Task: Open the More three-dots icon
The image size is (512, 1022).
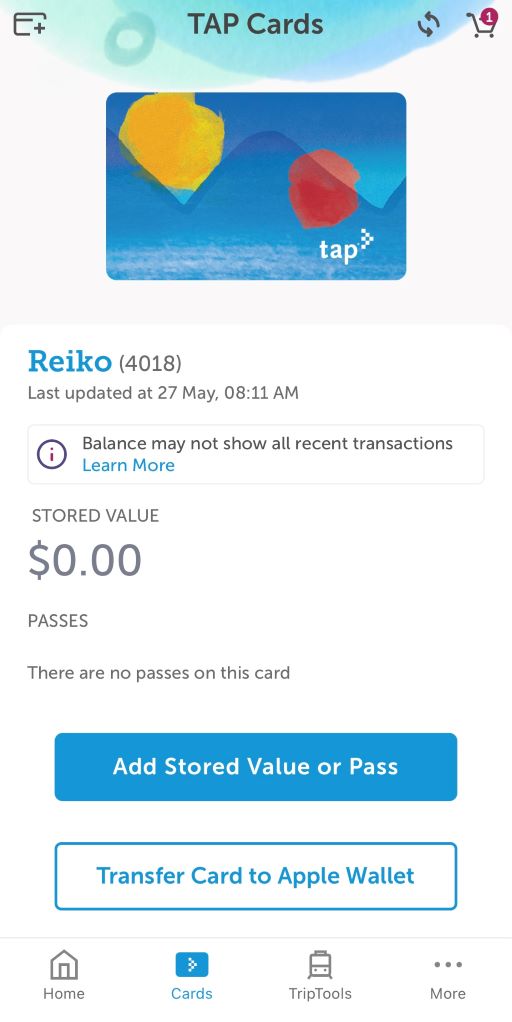Action: pos(448,965)
